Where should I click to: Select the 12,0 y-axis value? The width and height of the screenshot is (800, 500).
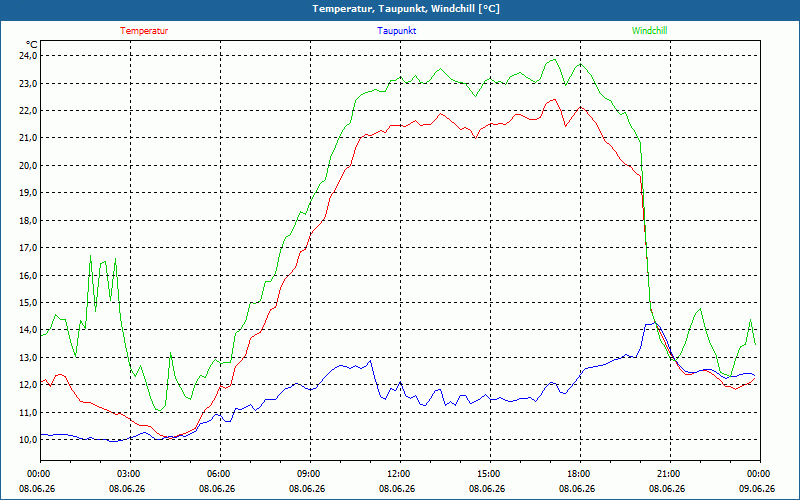click(28, 385)
